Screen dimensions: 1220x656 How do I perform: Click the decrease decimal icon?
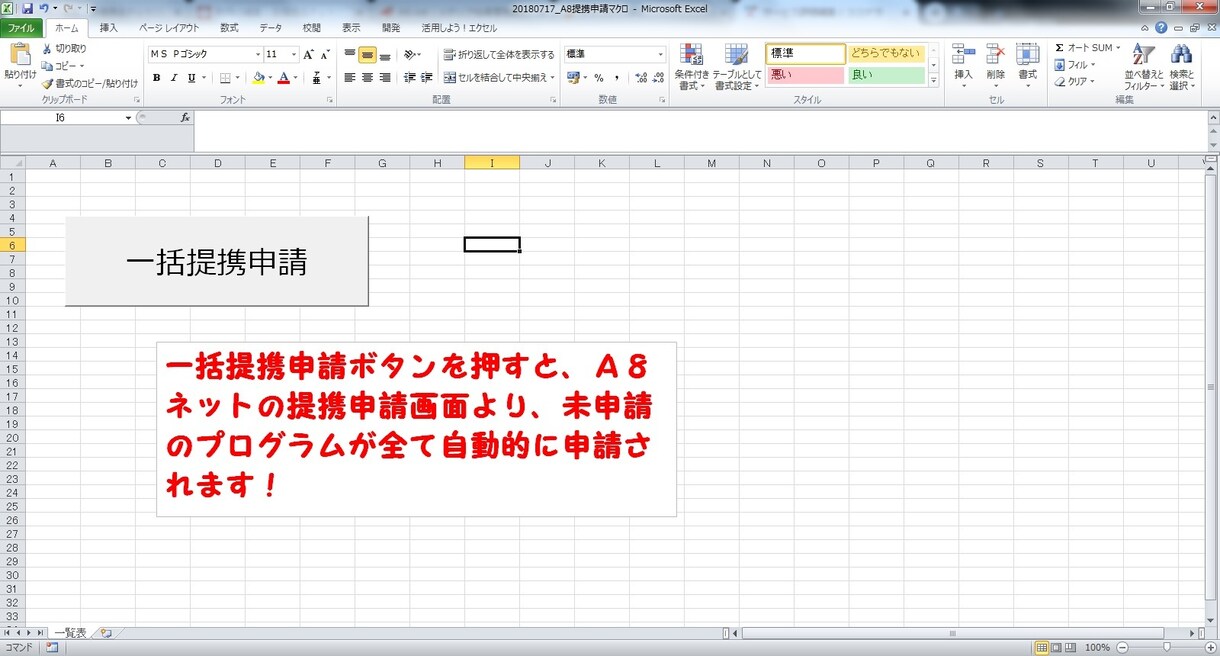click(x=659, y=77)
